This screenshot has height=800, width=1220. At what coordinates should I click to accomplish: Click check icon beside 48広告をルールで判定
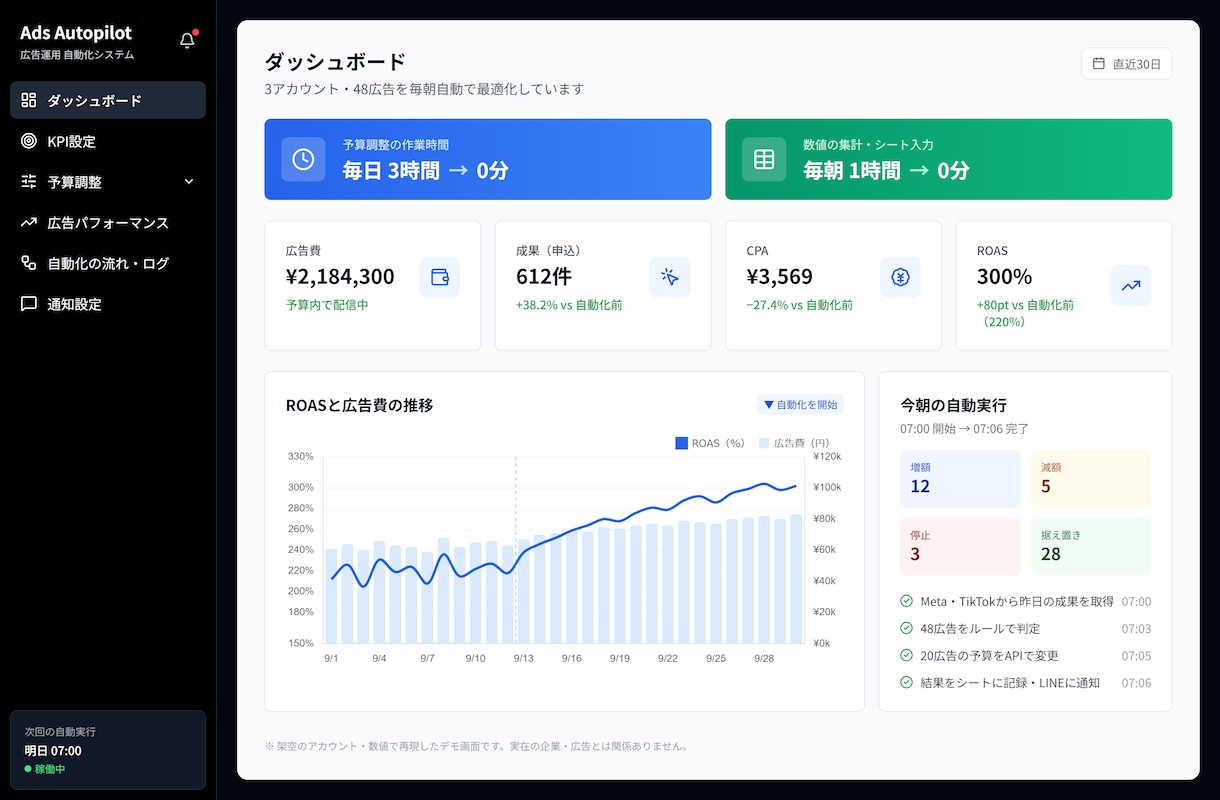906,628
